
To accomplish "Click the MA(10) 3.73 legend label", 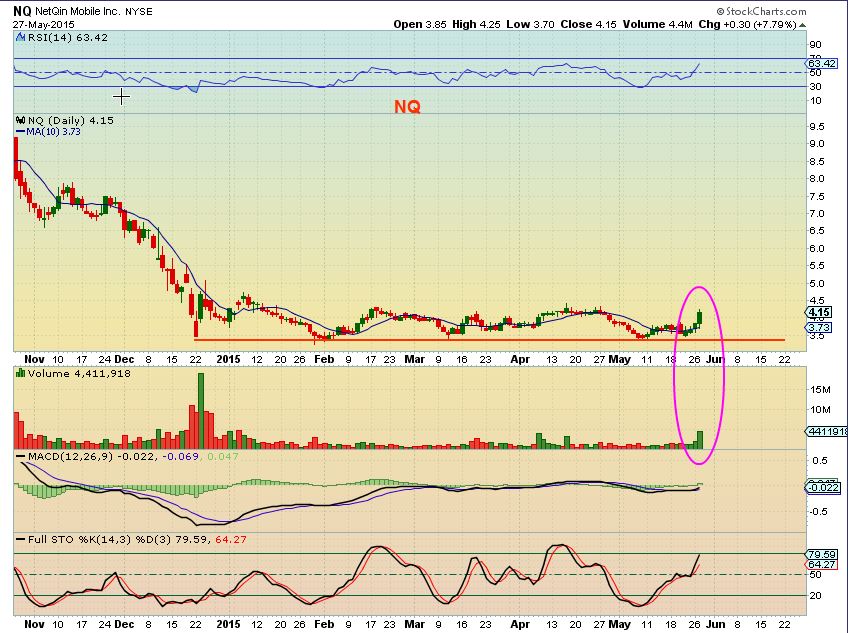I will [x=54, y=131].
